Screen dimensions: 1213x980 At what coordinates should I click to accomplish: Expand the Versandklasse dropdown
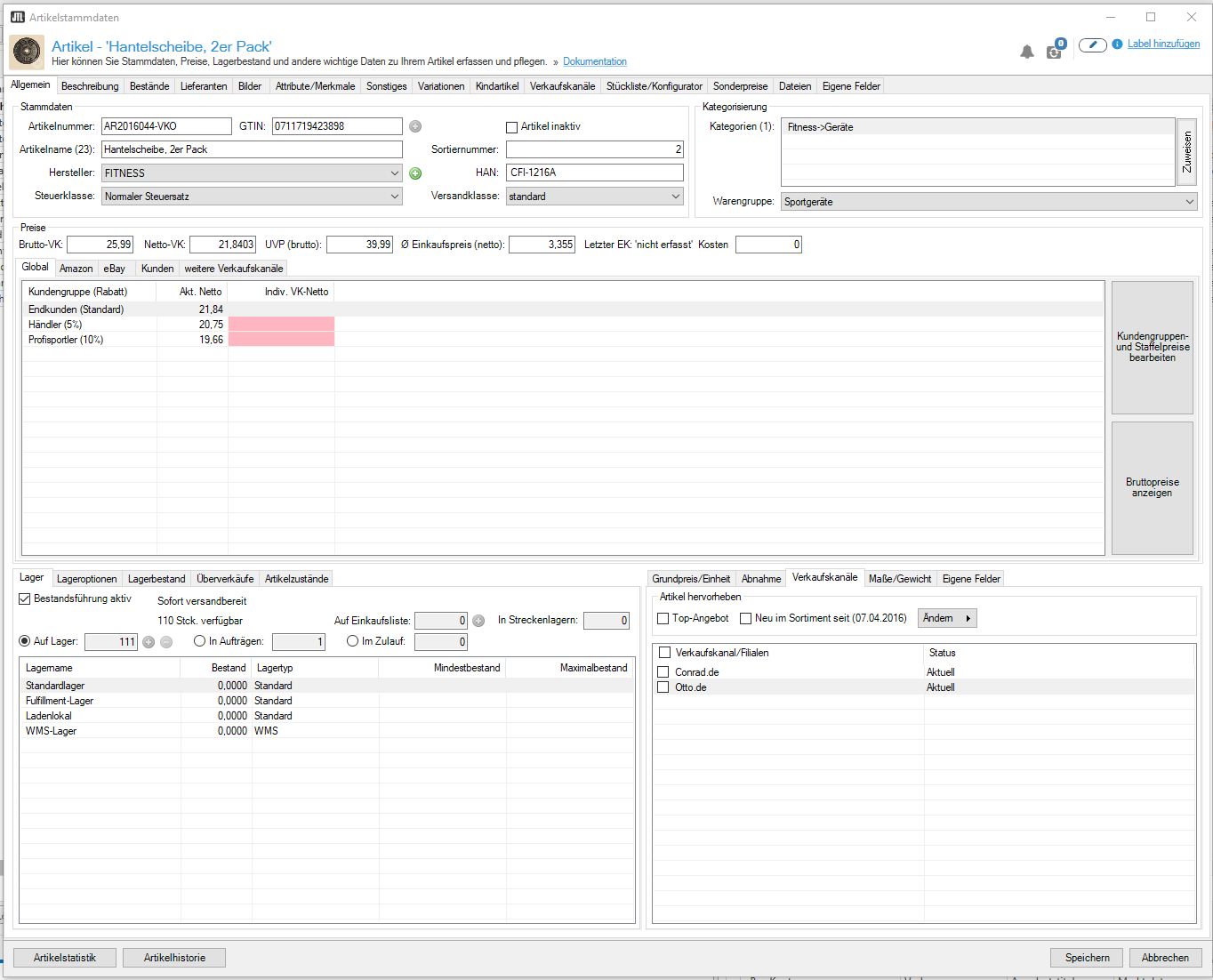coord(594,197)
